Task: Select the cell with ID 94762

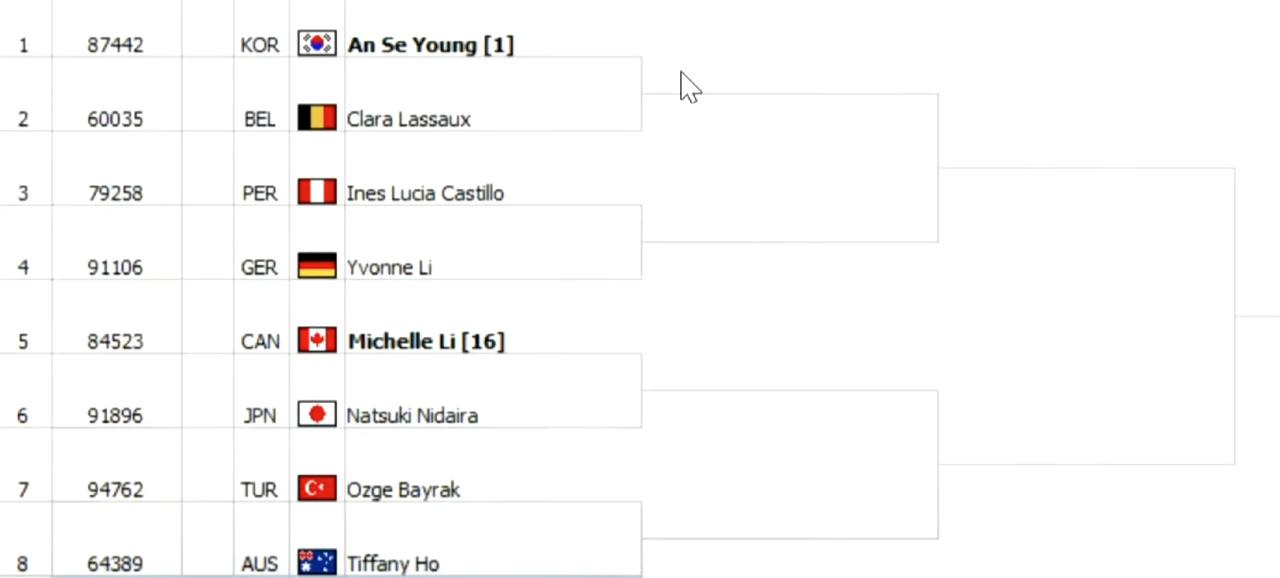Action: (x=115, y=489)
